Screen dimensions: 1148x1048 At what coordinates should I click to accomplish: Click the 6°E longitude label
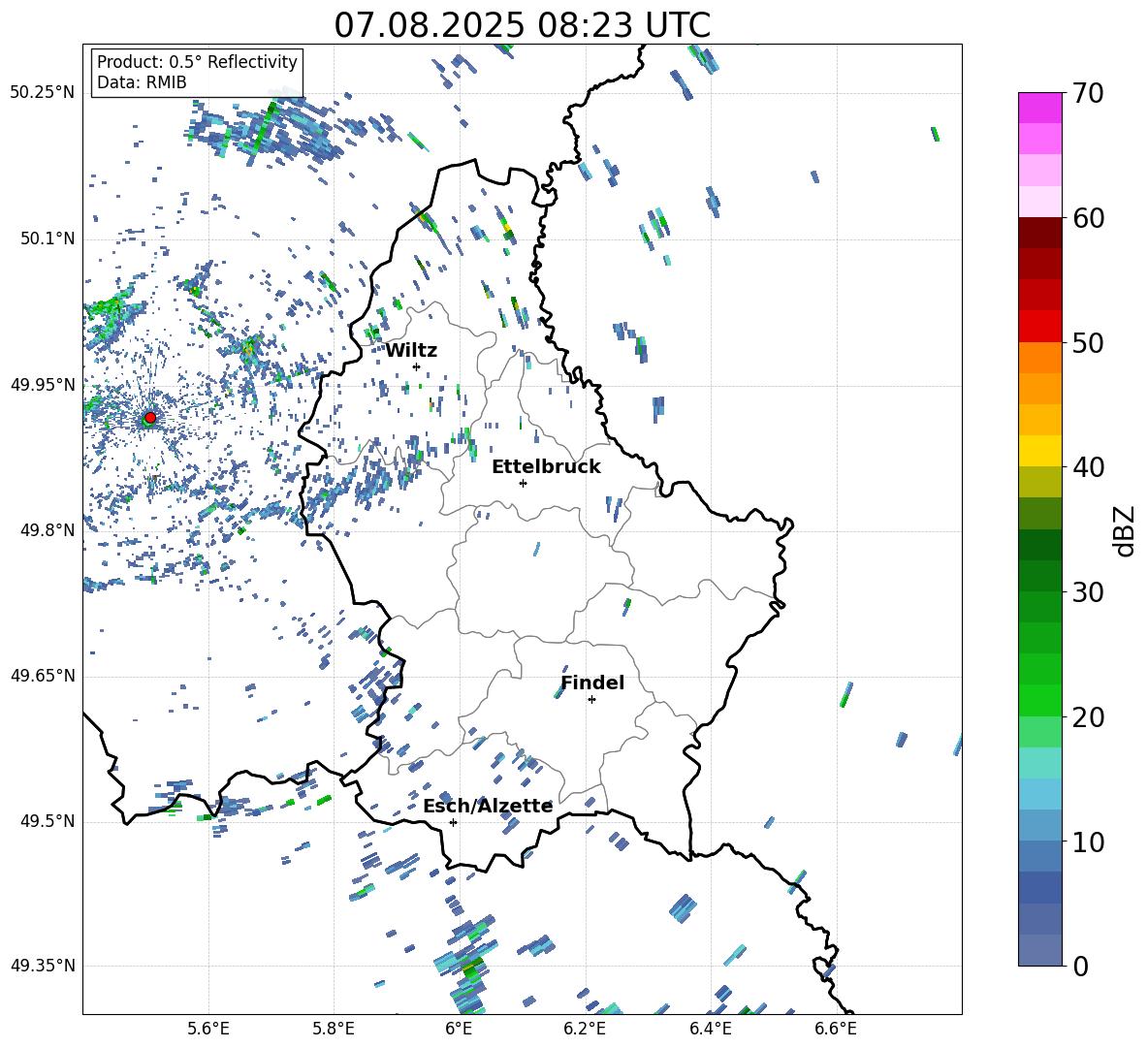(x=459, y=1030)
